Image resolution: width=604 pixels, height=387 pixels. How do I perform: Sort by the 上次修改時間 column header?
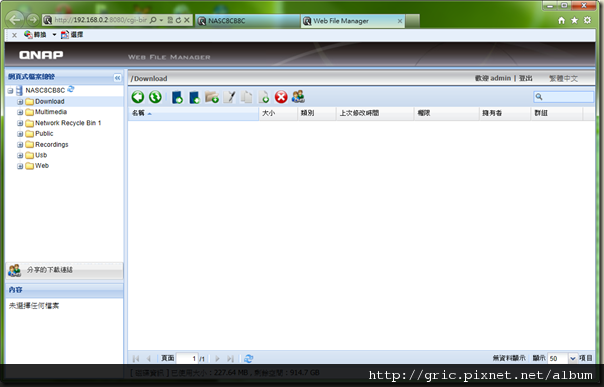[x=375, y=113]
